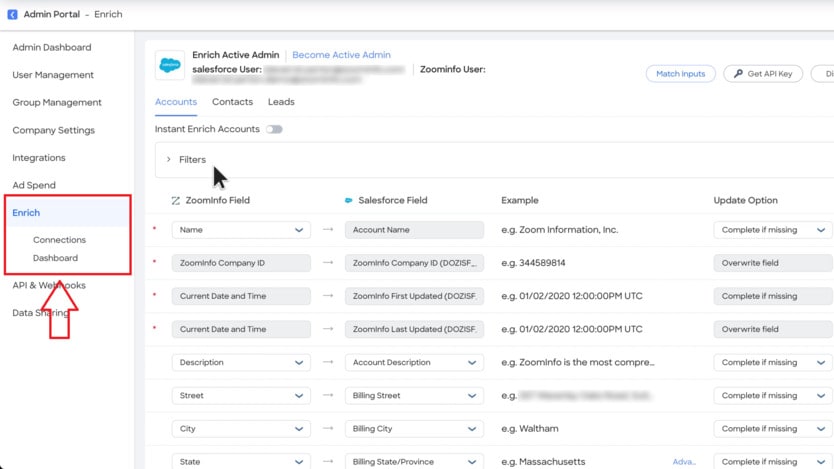Click the back arrow icon beside Admin Portal
834x469 pixels.
click(12, 14)
